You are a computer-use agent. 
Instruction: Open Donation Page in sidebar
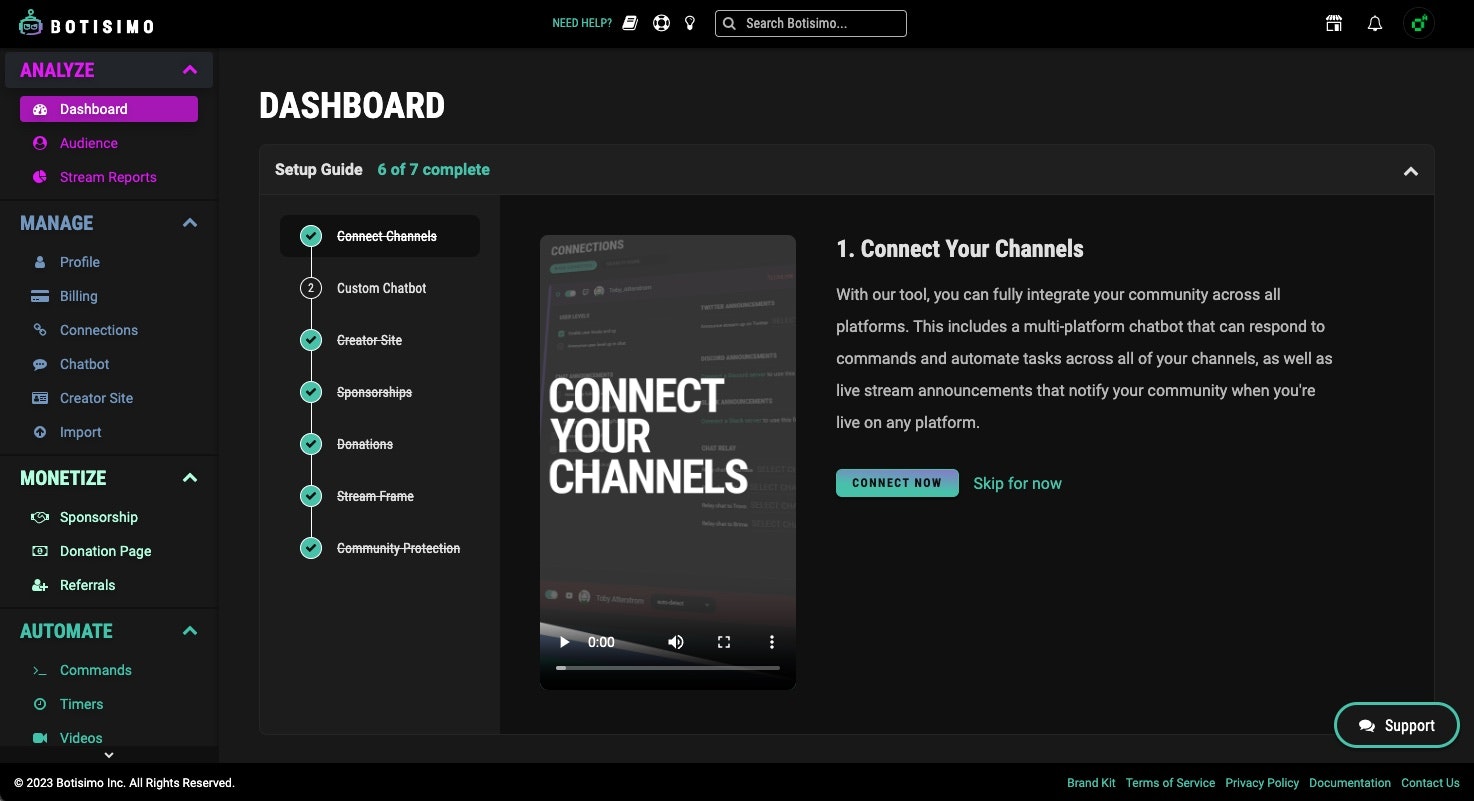point(106,551)
